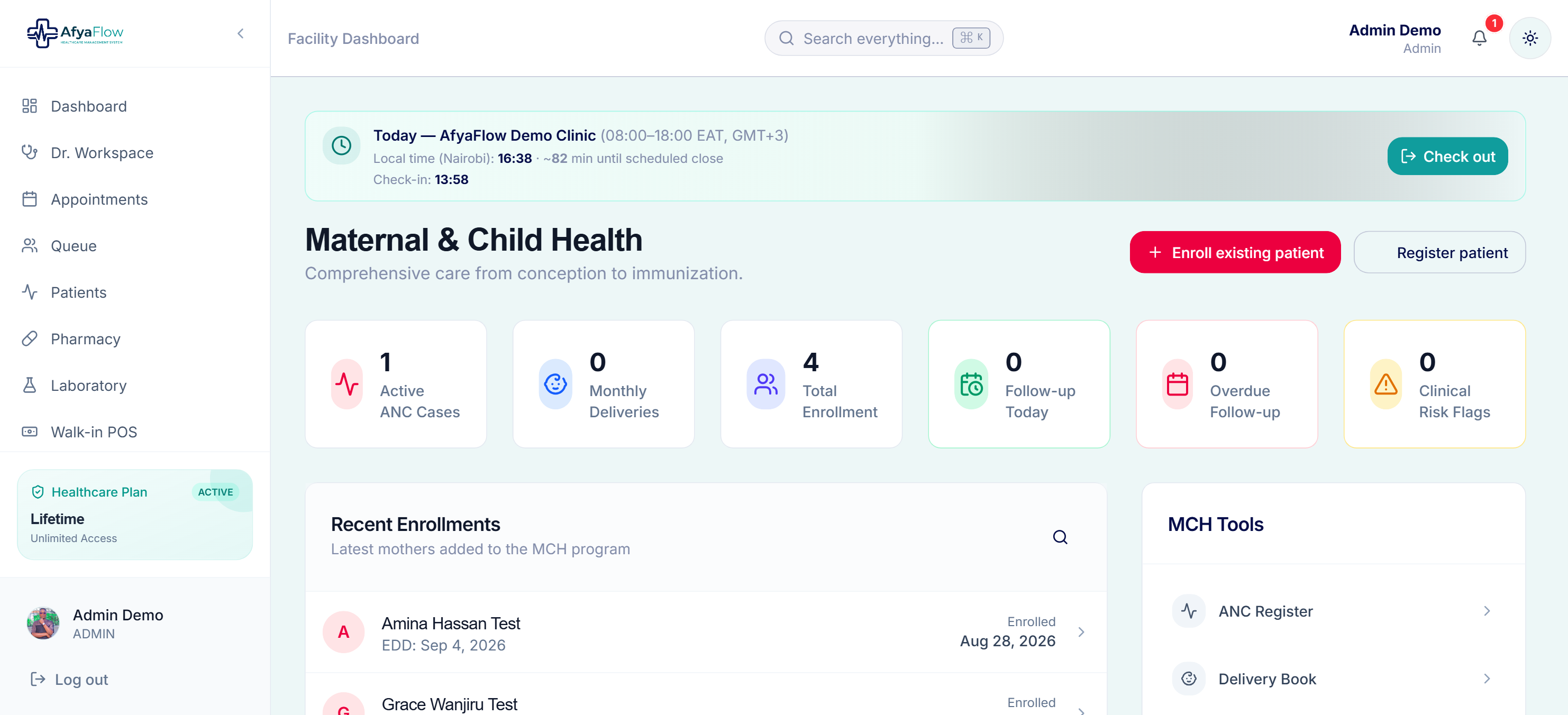Open Admin Demo profile in header

[1394, 38]
